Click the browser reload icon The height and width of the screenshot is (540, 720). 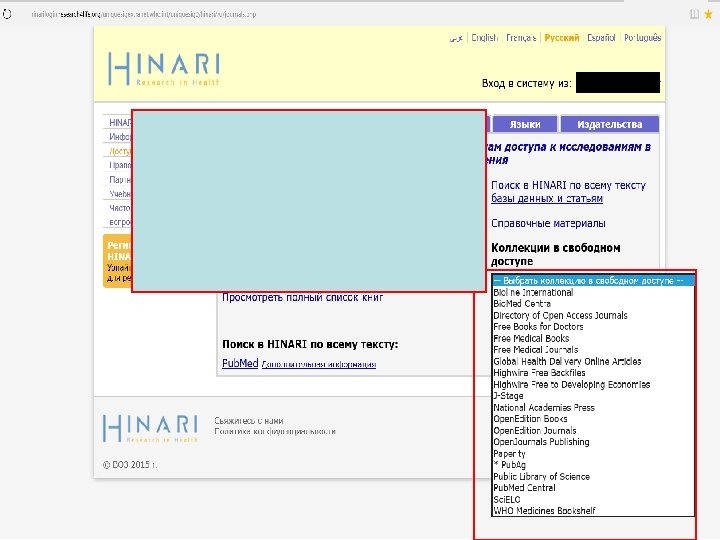click(7, 14)
